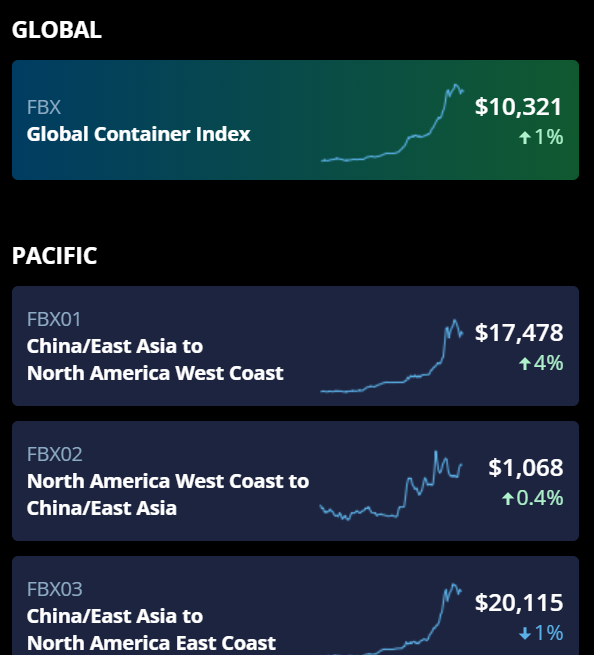Select the $1,068 price value
Screen dimensions: 594x655
525,467
